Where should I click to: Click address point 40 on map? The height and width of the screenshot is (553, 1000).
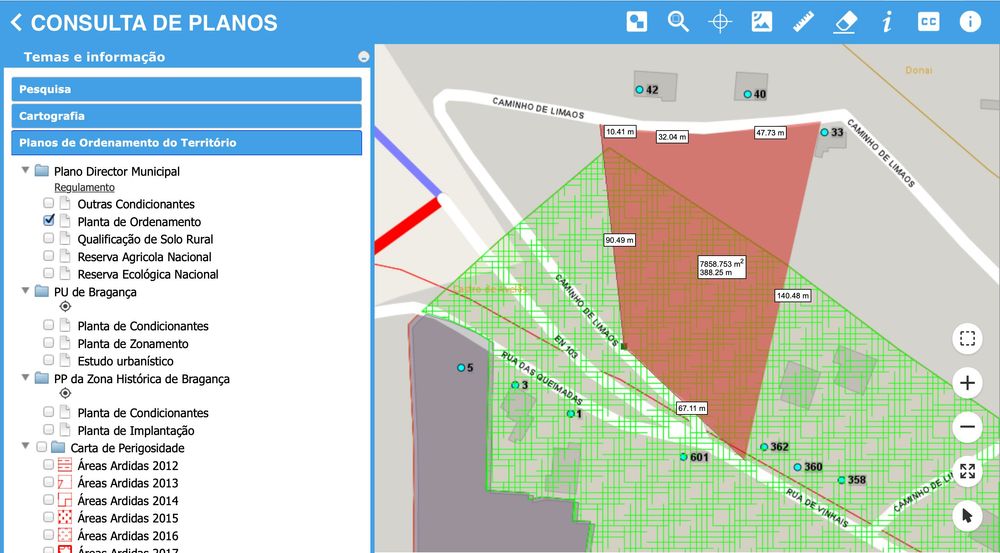[747, 94]
